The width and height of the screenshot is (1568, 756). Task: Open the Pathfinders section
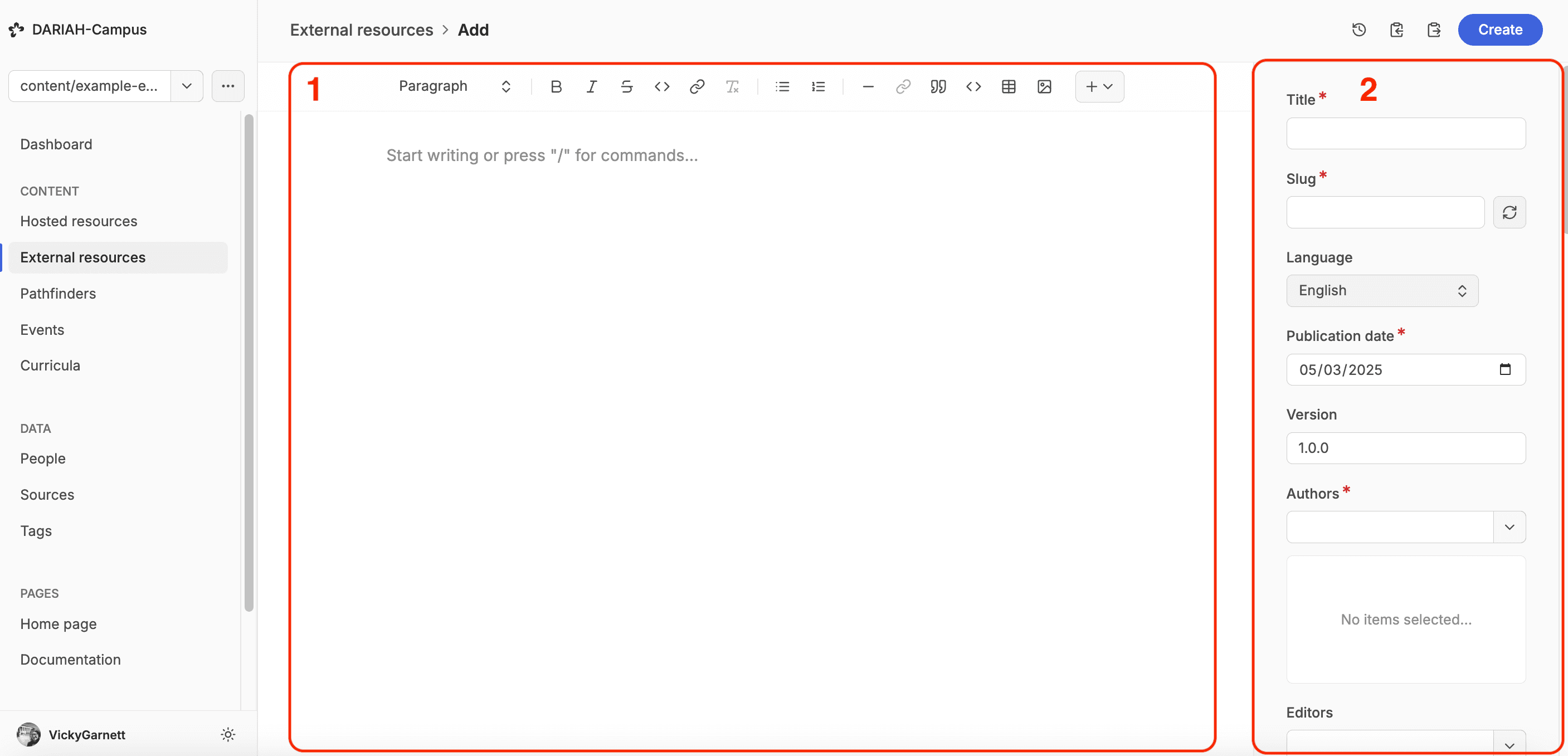(x=58, y=294)
